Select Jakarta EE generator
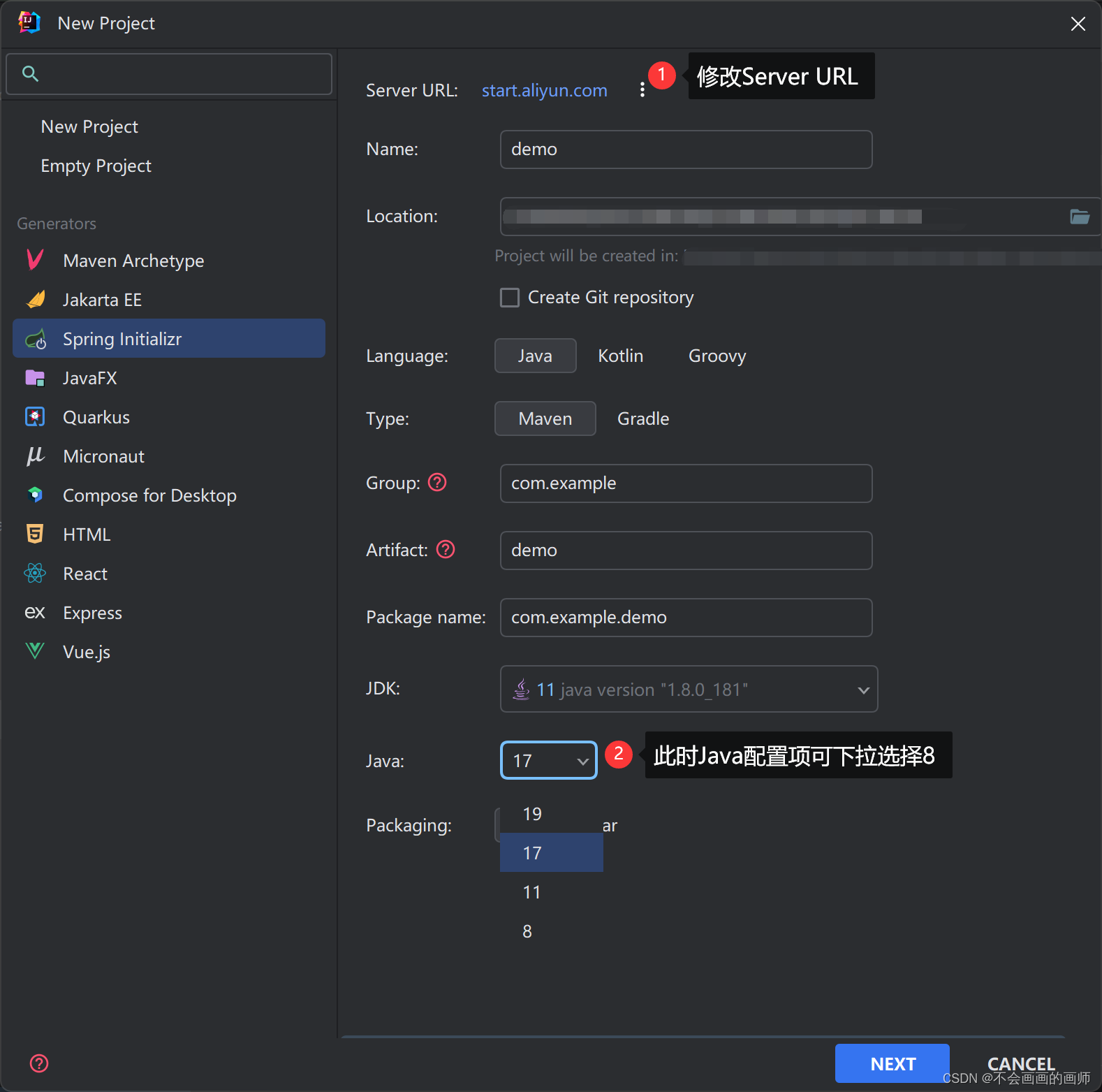The width and height of the screenshot is (1102, 1092). click(169, 300)
